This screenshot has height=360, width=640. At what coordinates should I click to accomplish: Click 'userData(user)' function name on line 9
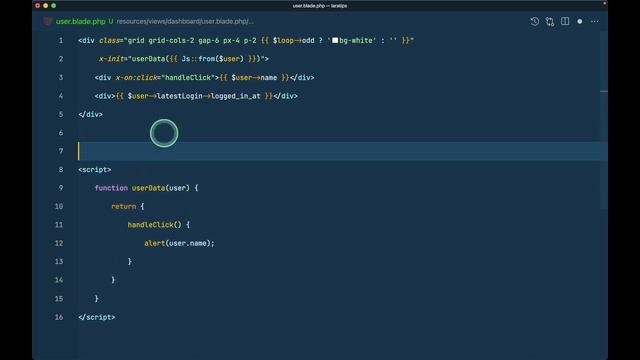click(160, 188)
